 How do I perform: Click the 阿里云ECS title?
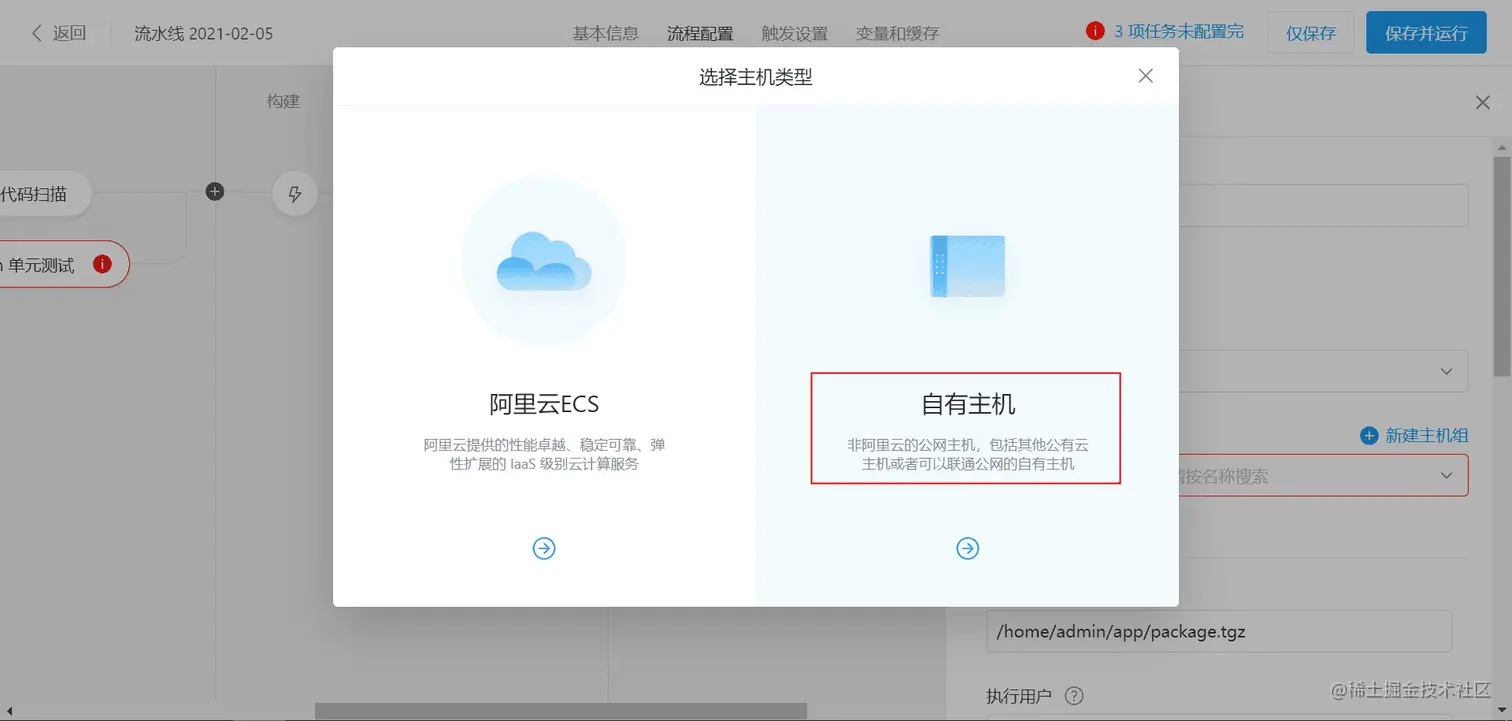click(544, 404)
